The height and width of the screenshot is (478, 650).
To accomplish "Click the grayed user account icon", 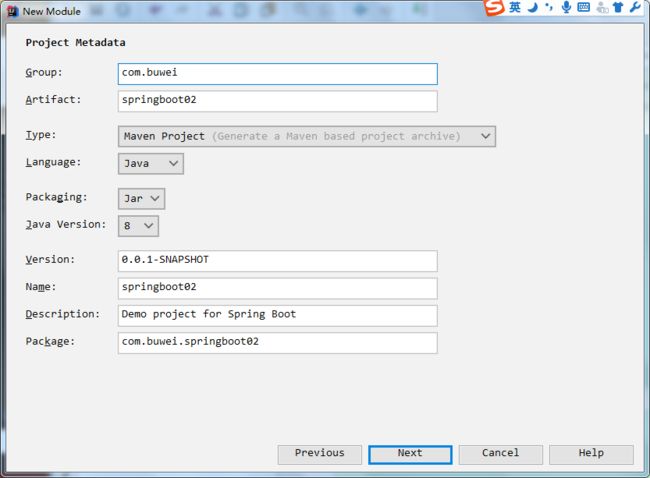I will click(x=602, y=7).
